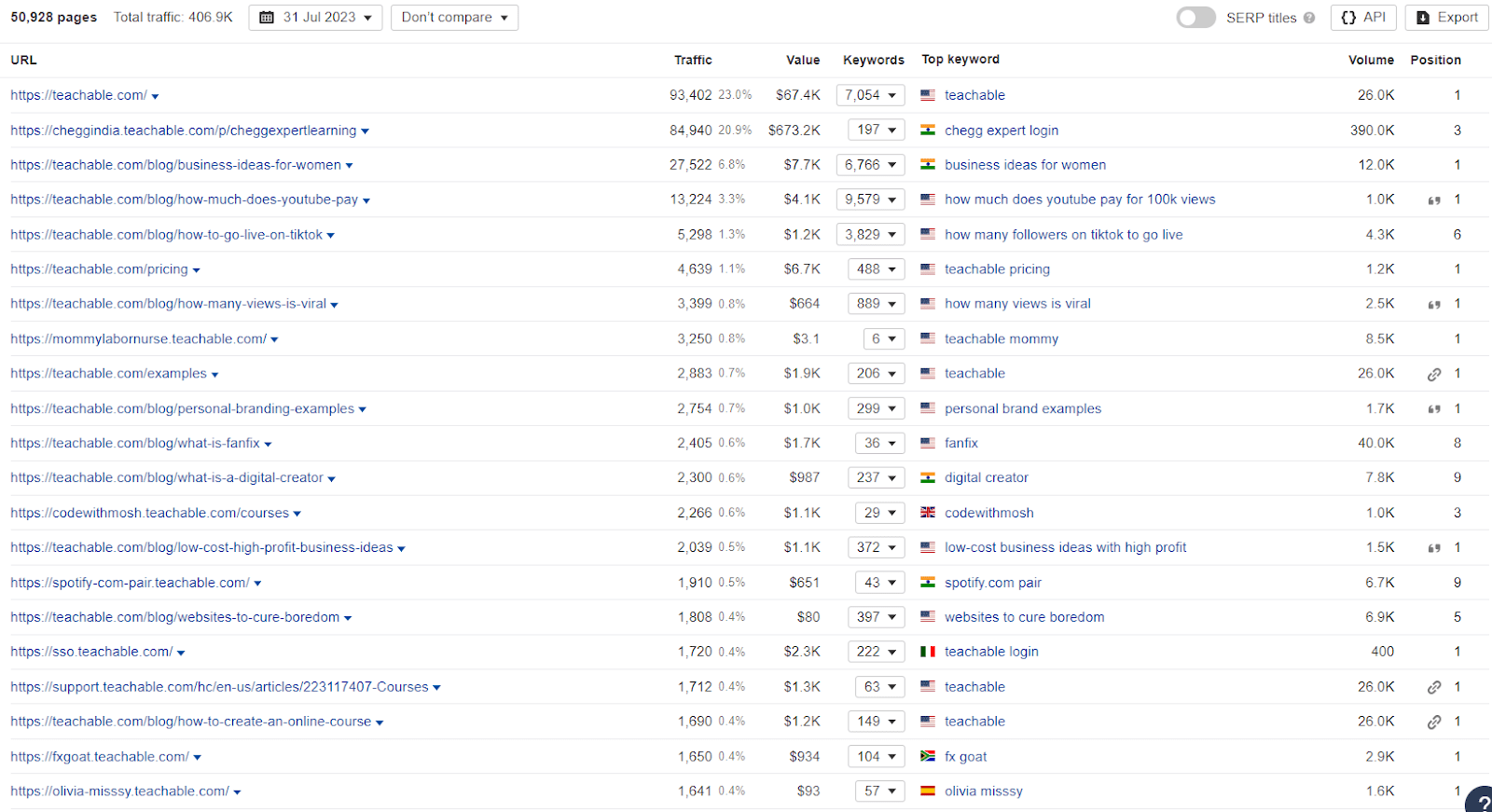Click the Spain flag next to olivia misssy
This screenshot has height=812, width=1492.
pyautogui.click(x=928, y=791)
